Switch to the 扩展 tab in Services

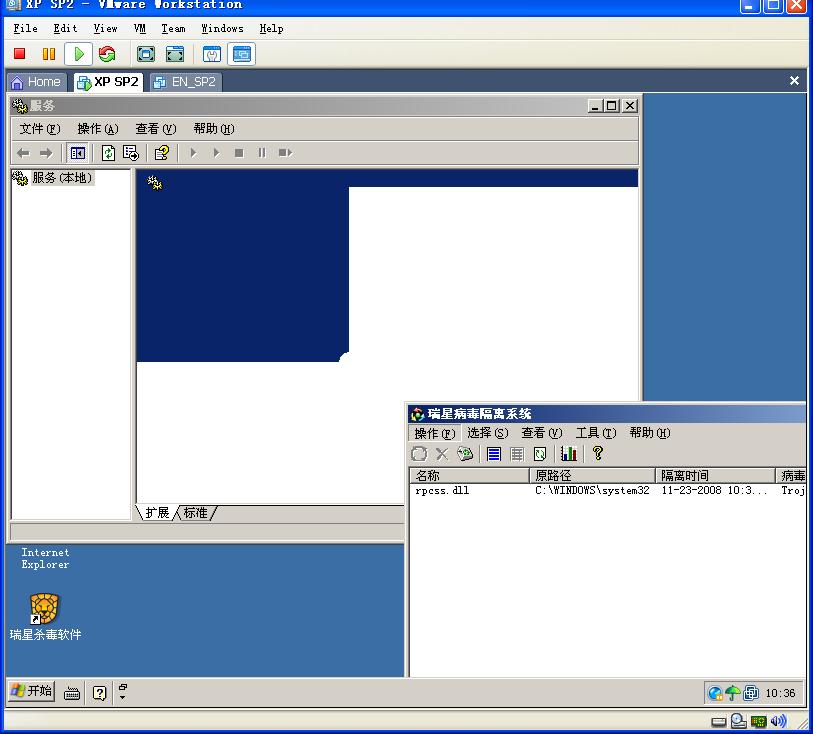pos(157,513)
